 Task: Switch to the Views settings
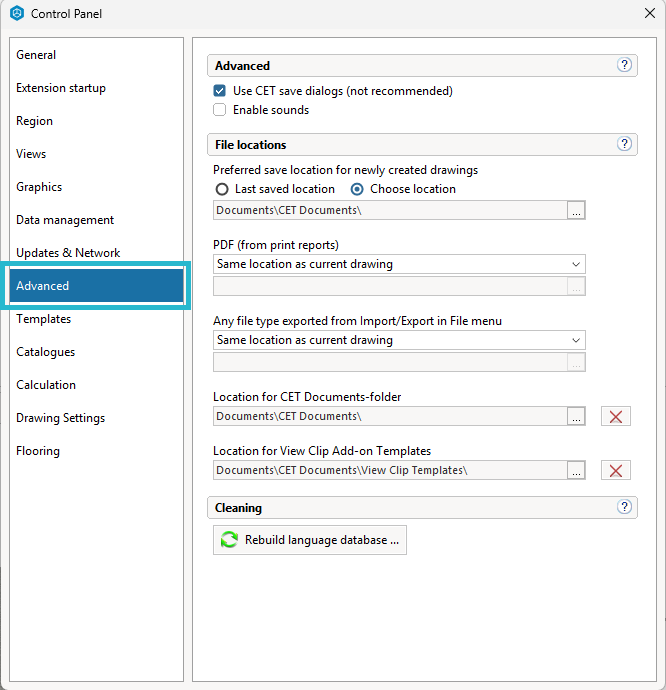coord(96,154)
